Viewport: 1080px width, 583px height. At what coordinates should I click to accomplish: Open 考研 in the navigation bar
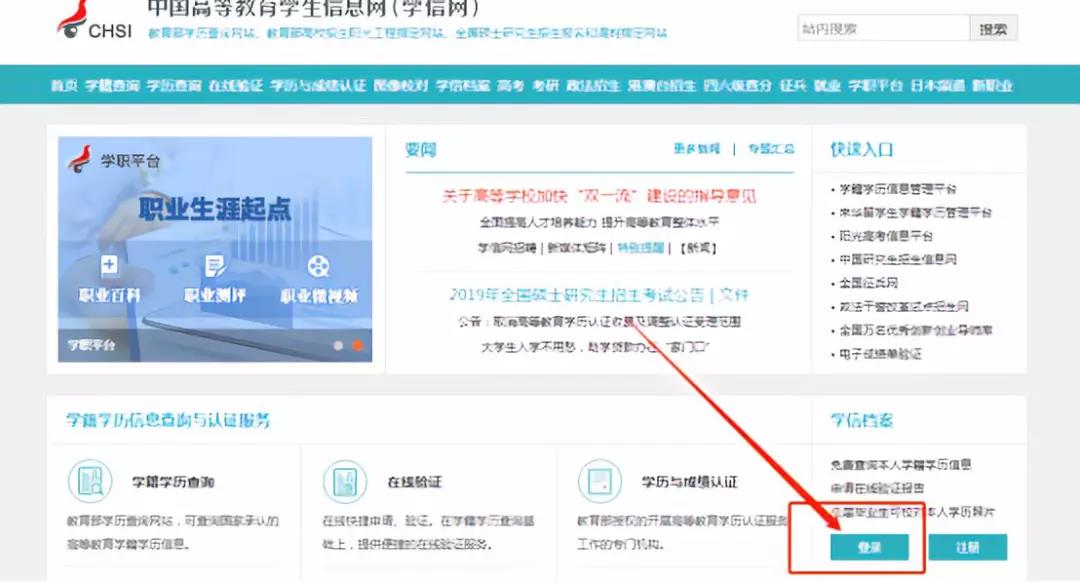(546, 85)
